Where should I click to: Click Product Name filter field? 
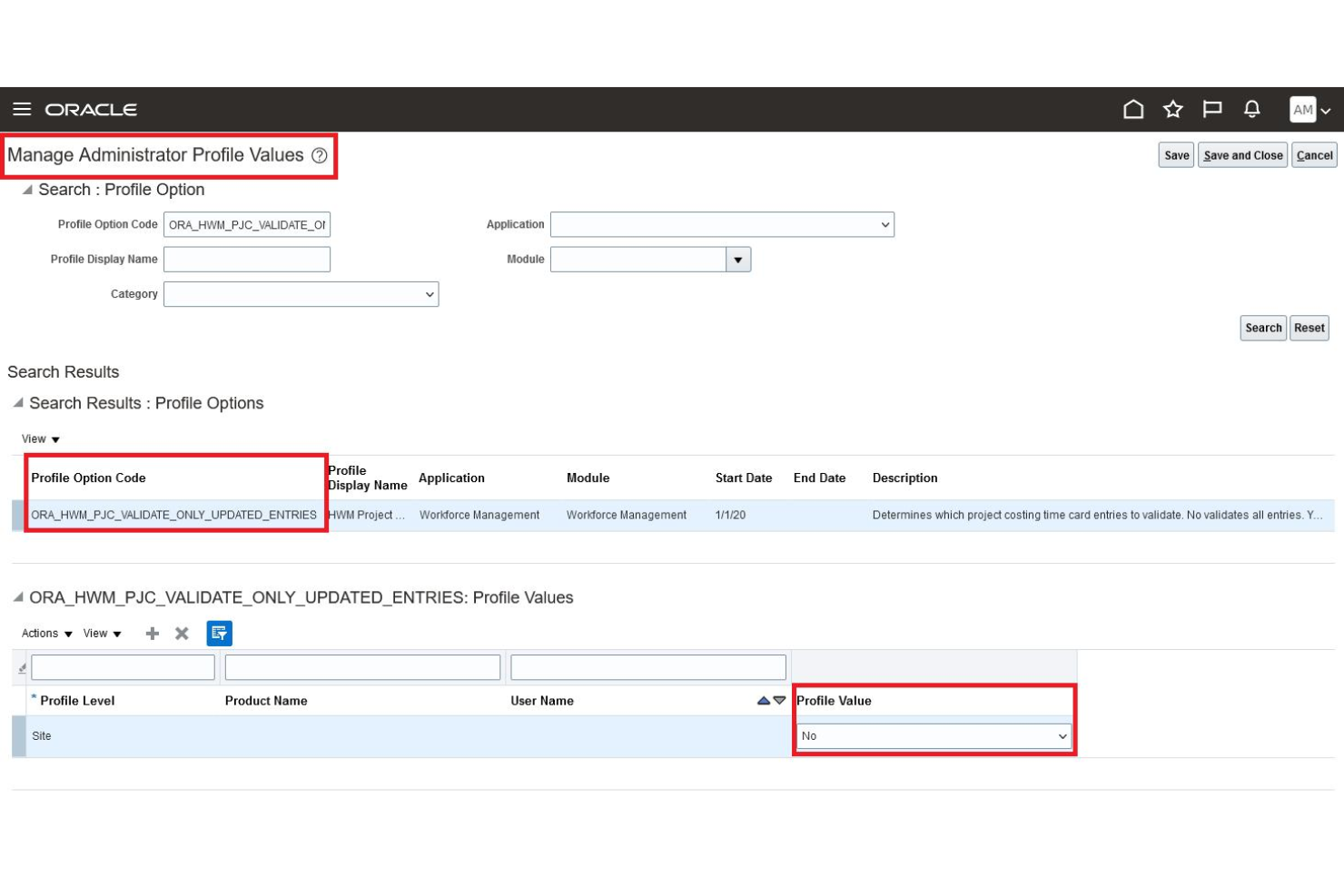point(362,667)
